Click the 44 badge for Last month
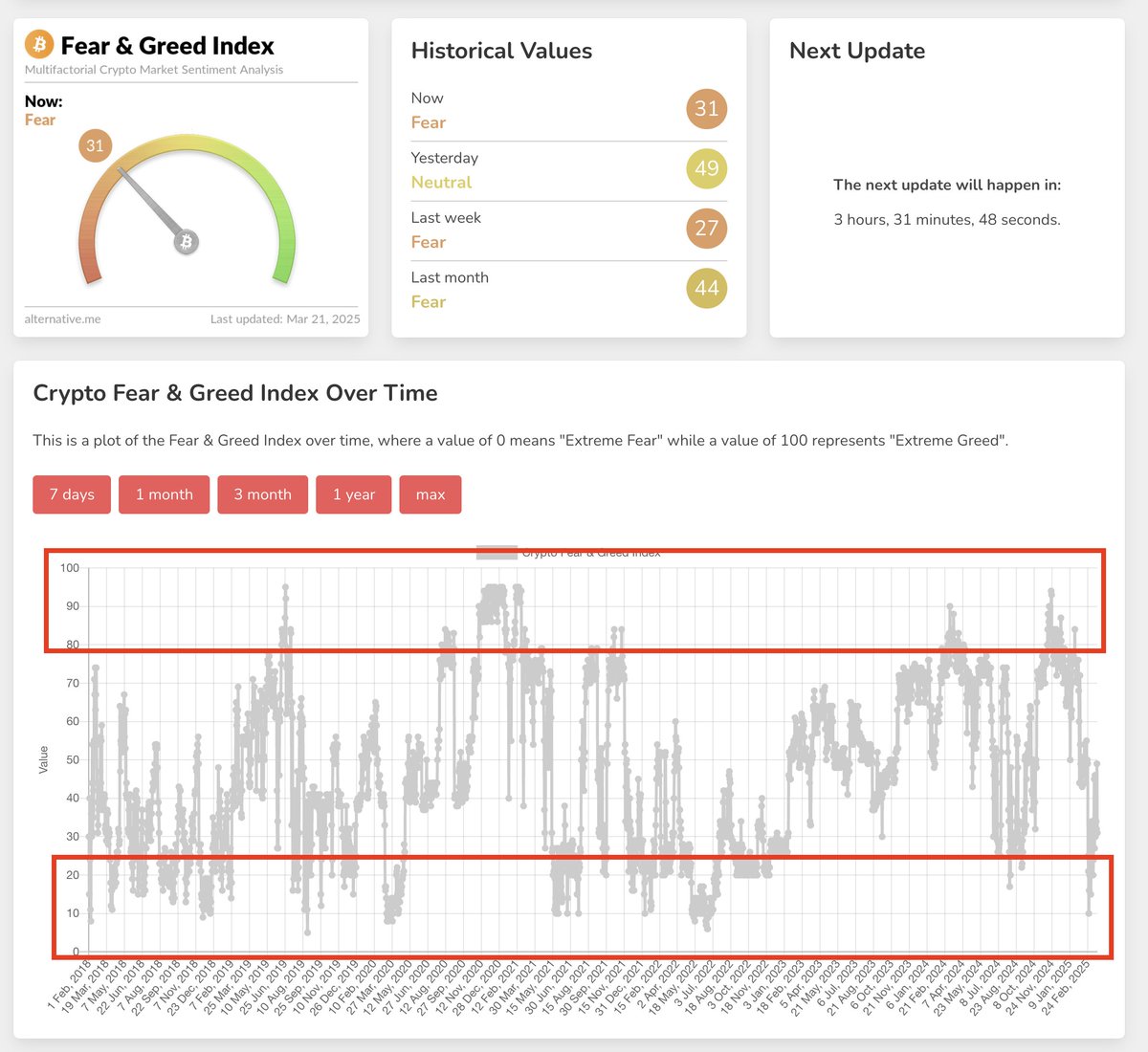Screen dimensions: 1148x1052 click(707, 288)
